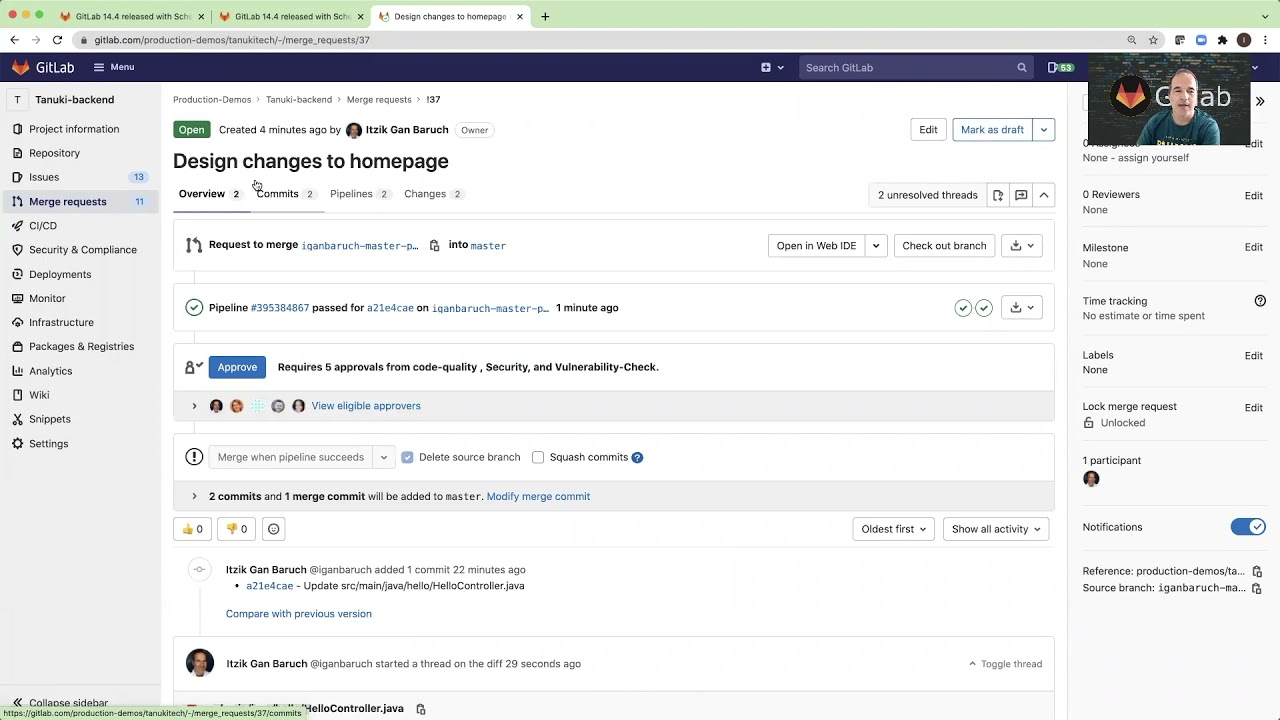Image resolution: width=1280 pixels, height=720 pixels.
Task: Open Mark as draft dropdown arrow
Action: tap(1043, 130)
